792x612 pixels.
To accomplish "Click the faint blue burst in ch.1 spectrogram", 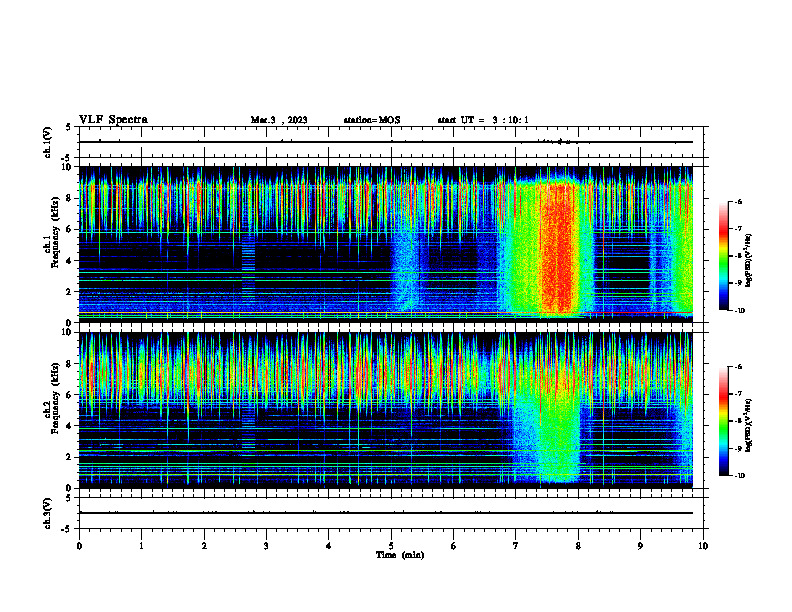I will click(407, 270).
